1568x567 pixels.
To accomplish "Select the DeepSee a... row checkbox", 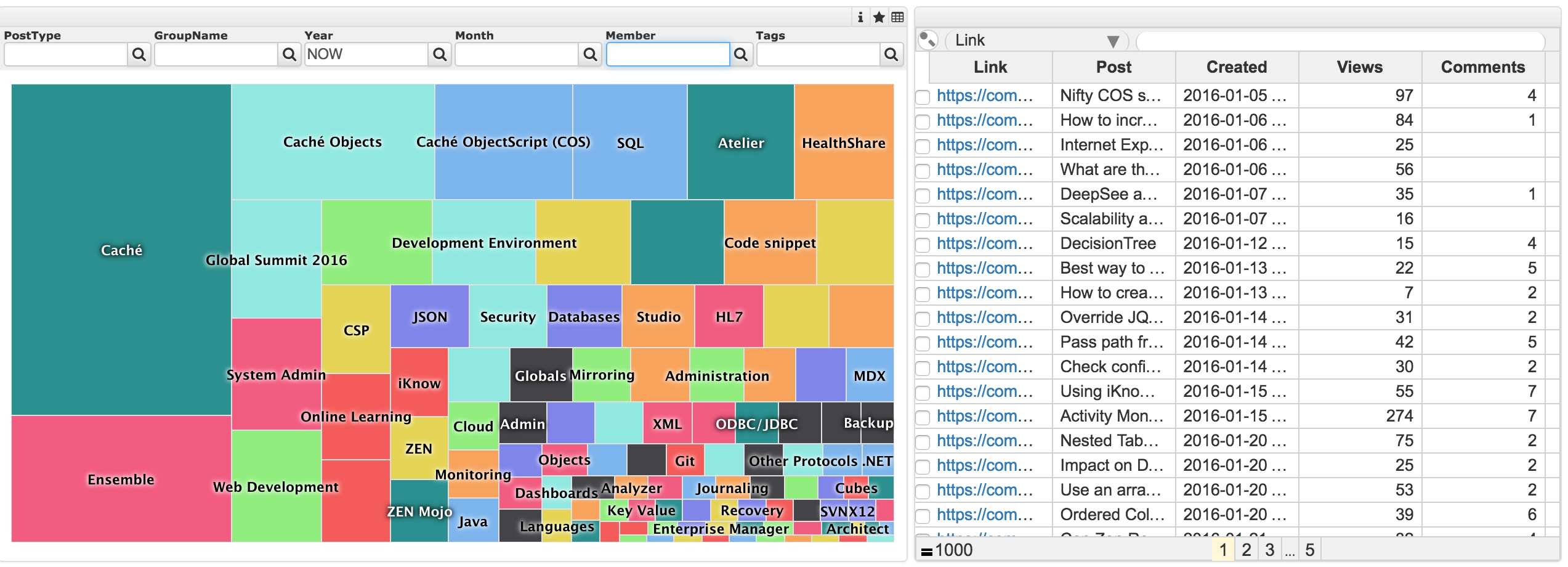I will (923, 195).
